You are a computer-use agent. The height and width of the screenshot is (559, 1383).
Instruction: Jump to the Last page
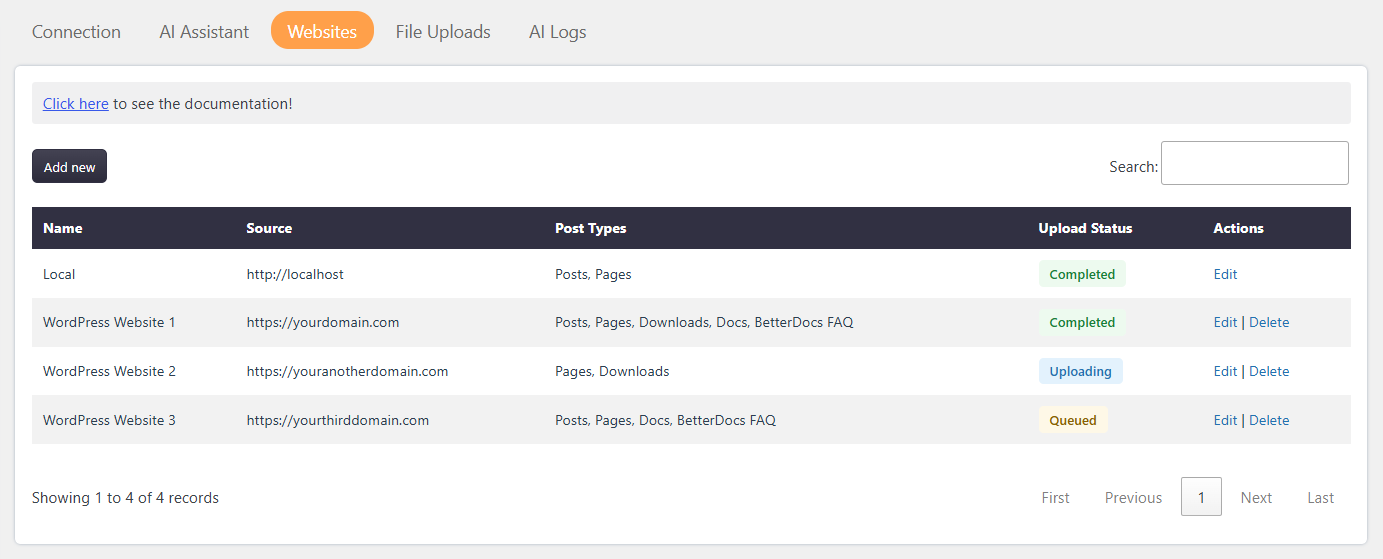(1321, 497)
